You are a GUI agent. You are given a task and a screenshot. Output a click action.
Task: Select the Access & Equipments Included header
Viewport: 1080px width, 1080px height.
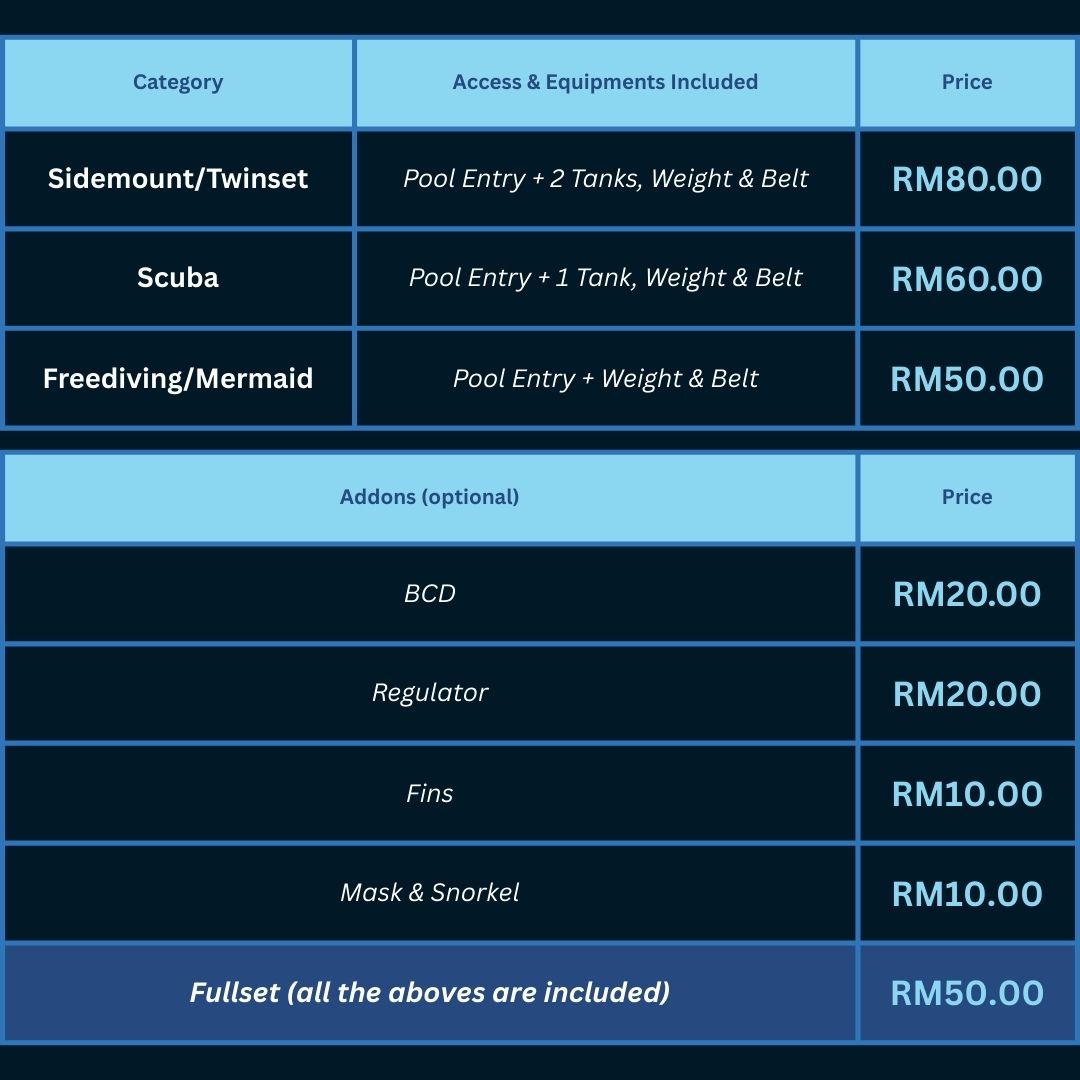[605, 82]
